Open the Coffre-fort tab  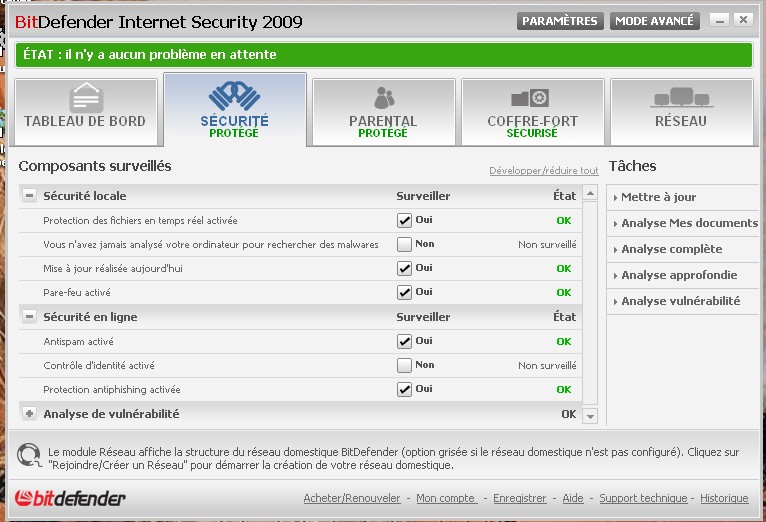pos(532,112)
